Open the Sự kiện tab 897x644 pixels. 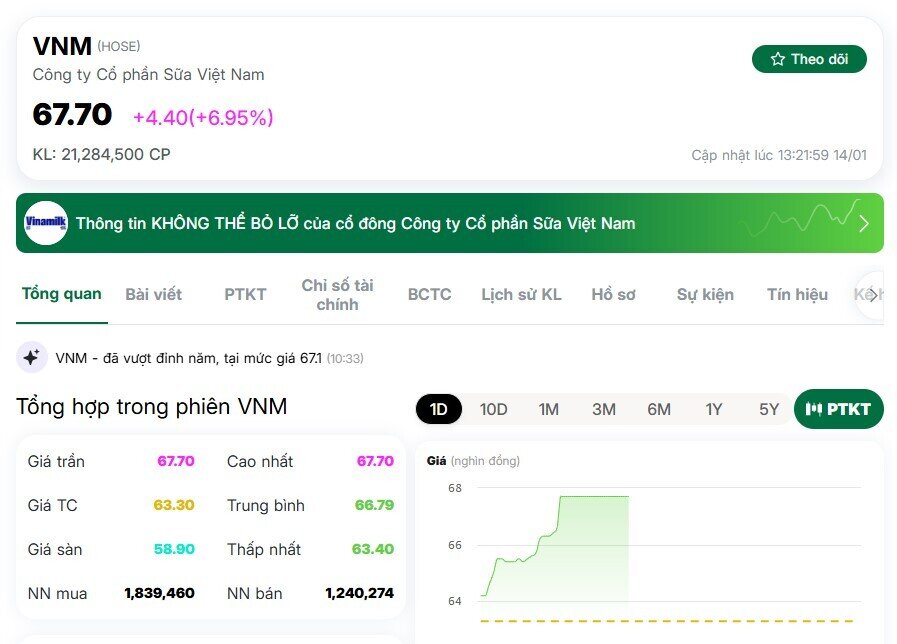[x=704, y=294]
